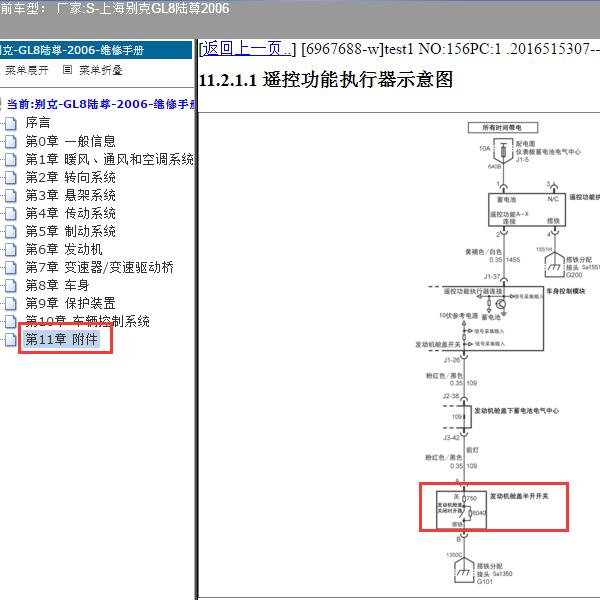The width and height of the screenshot is (600, 600).
Task: Select 第8章 车身 chapter
Action: click(57, 285)
